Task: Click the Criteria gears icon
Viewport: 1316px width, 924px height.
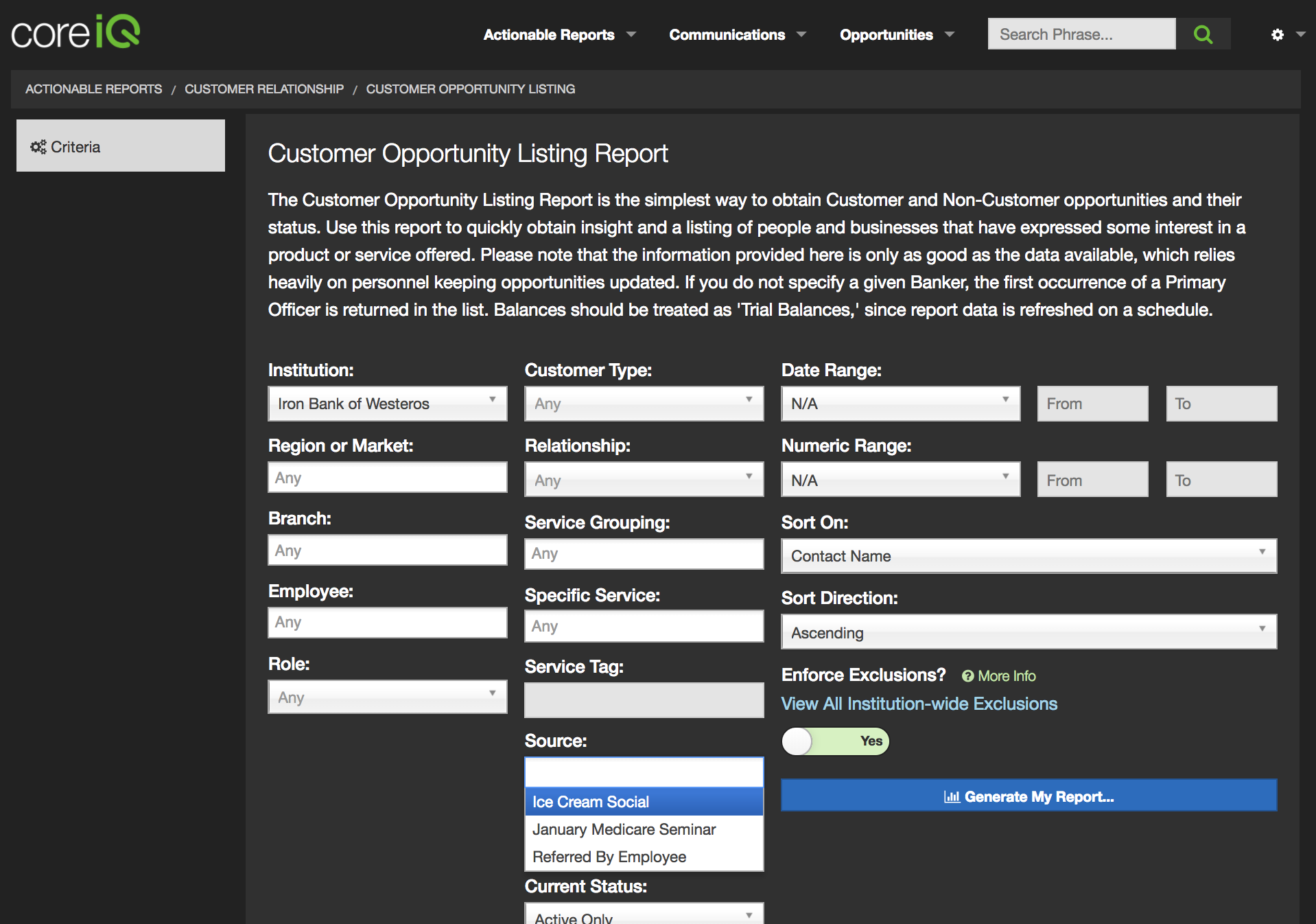Action: (38, 147)
